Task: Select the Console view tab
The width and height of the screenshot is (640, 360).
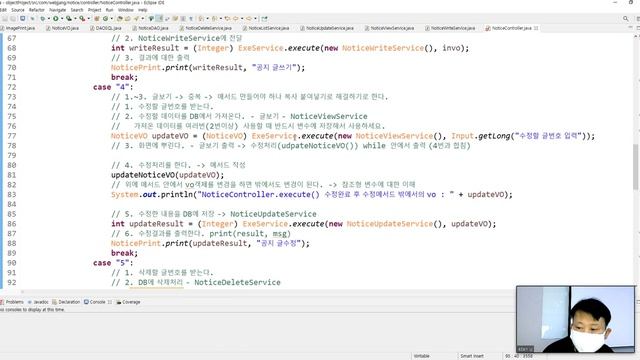Action: [x=97, y=302]
